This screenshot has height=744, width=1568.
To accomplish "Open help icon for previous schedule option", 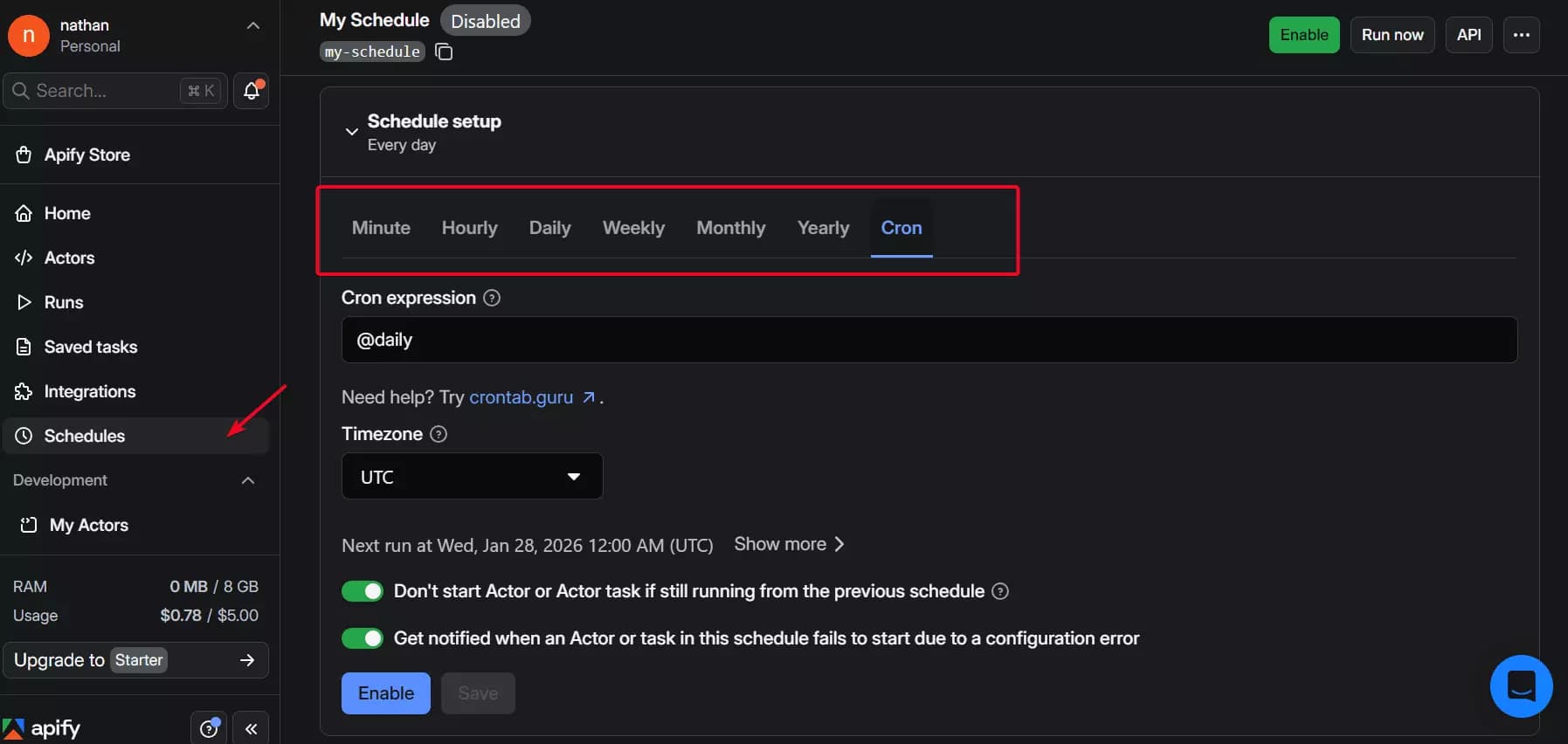I will click(1000, 591).
